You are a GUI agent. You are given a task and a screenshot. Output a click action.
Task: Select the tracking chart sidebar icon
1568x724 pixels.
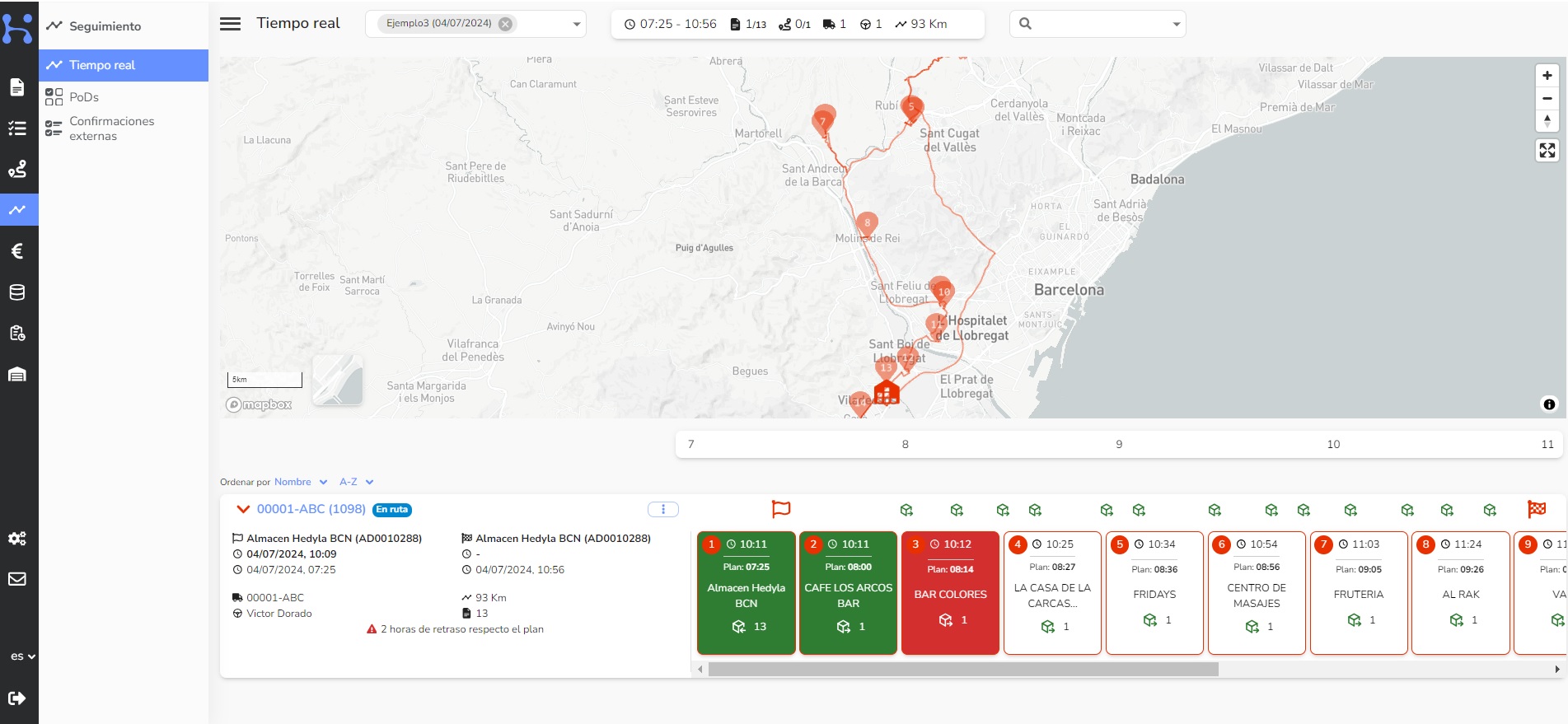coord(17,210)
